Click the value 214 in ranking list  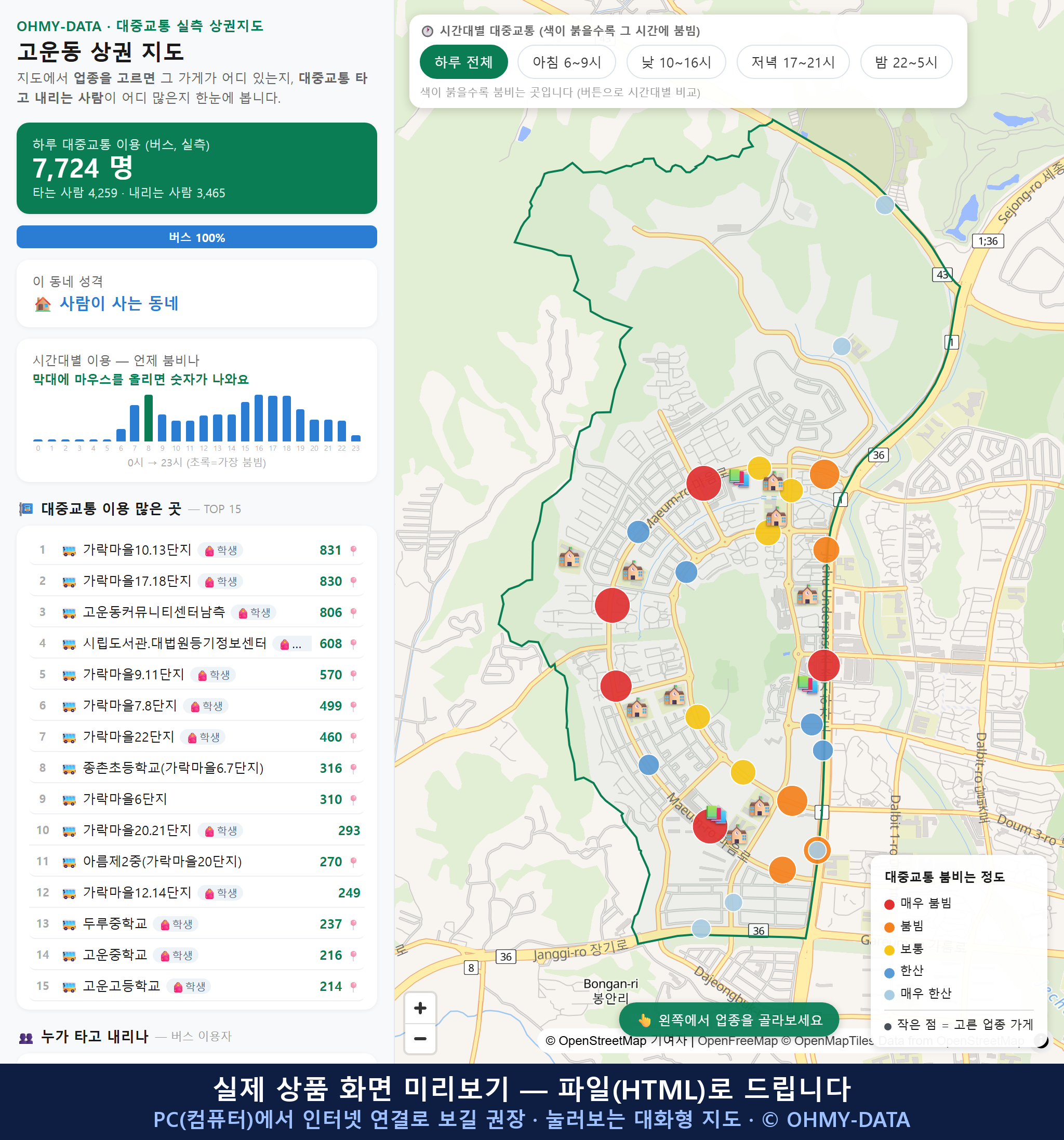tap(330, 986)
